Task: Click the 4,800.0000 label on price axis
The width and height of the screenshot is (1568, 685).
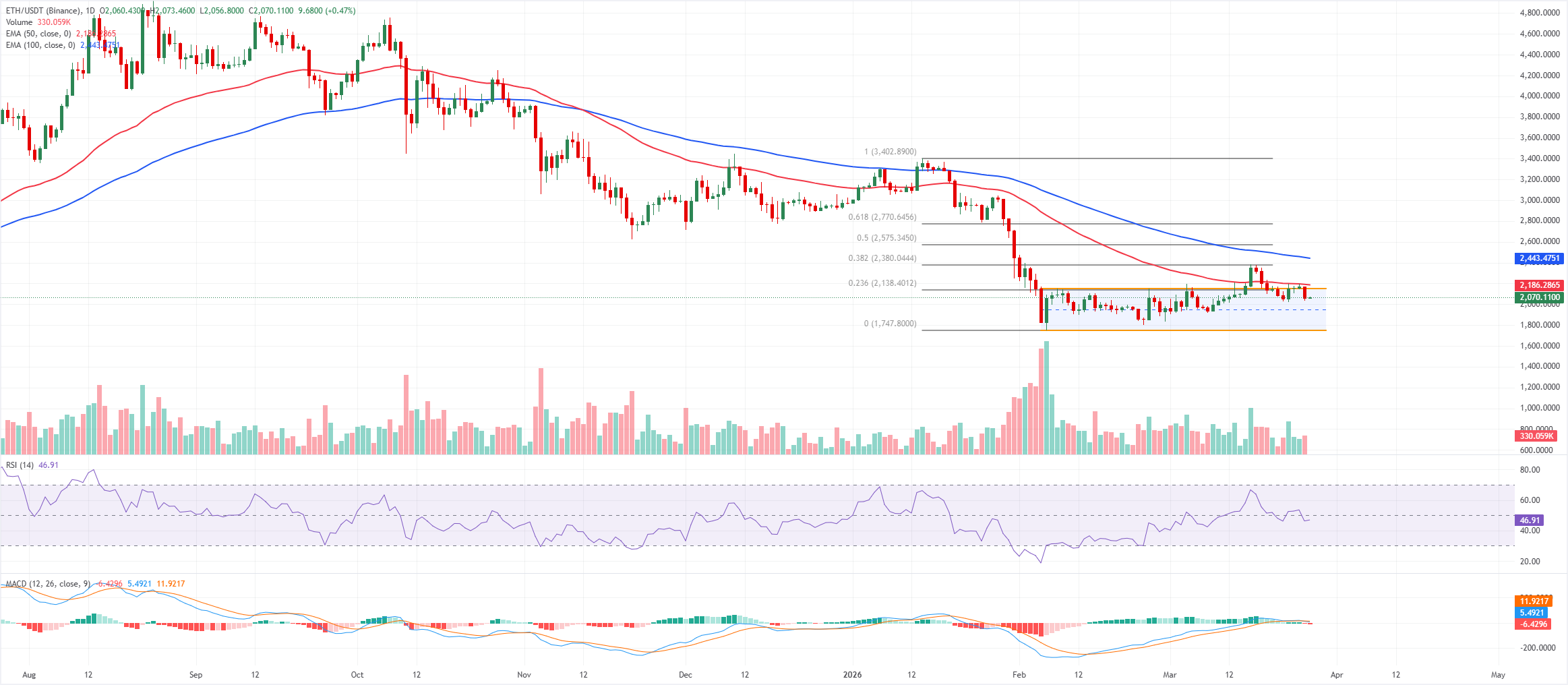Action: pos(1540,13)
